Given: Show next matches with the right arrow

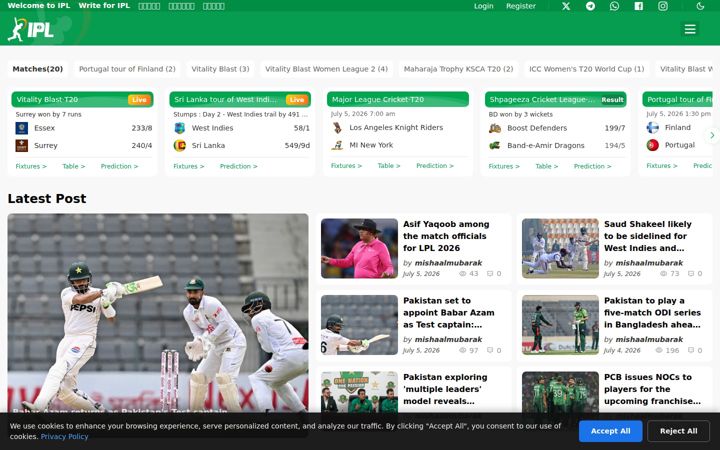Looking at the screenshot, I should [712, 135].
